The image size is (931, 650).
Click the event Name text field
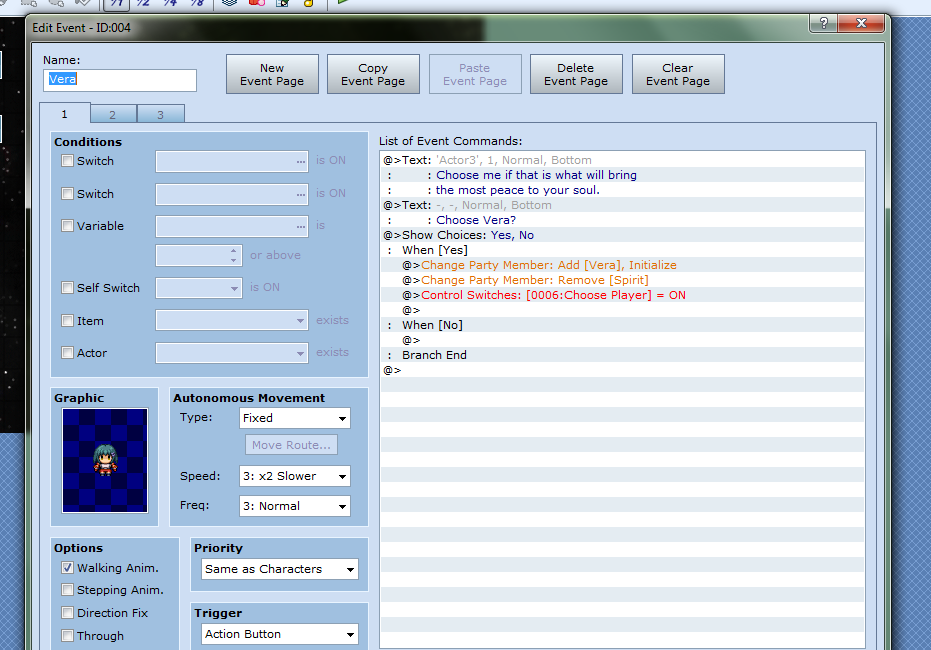120,80
